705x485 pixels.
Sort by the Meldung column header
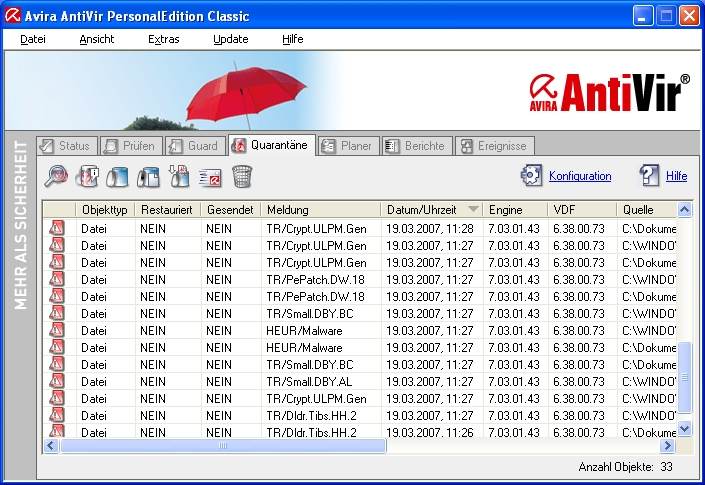(x=321, y=210)
